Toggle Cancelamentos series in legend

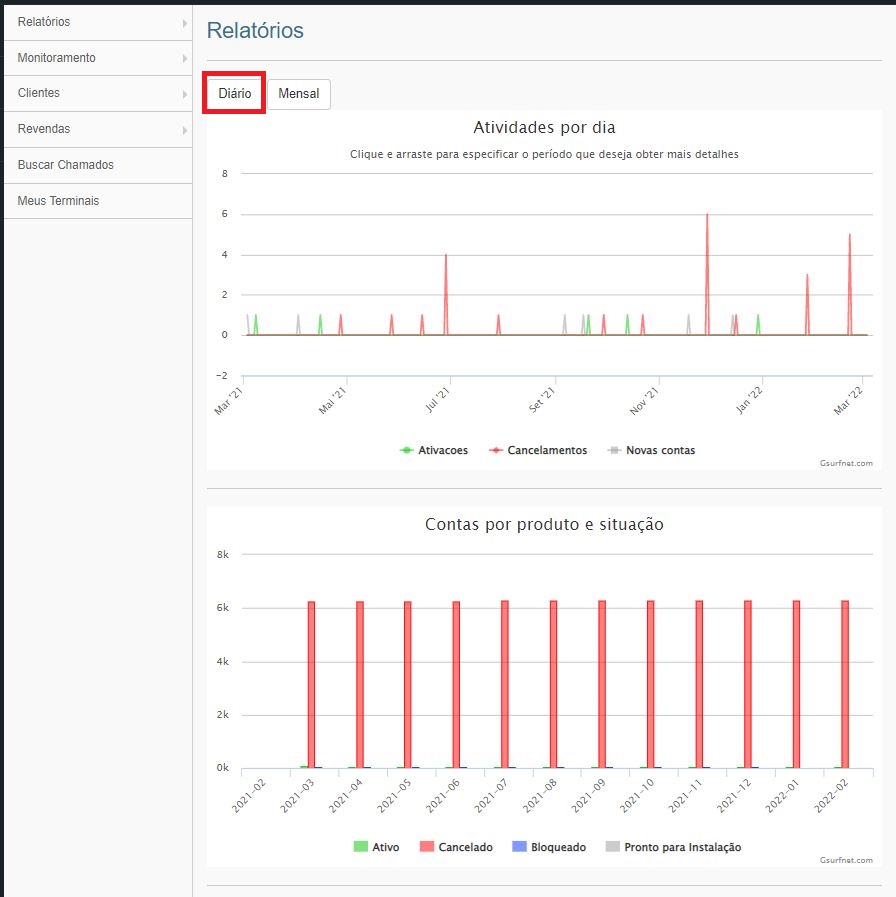[546, 450]
